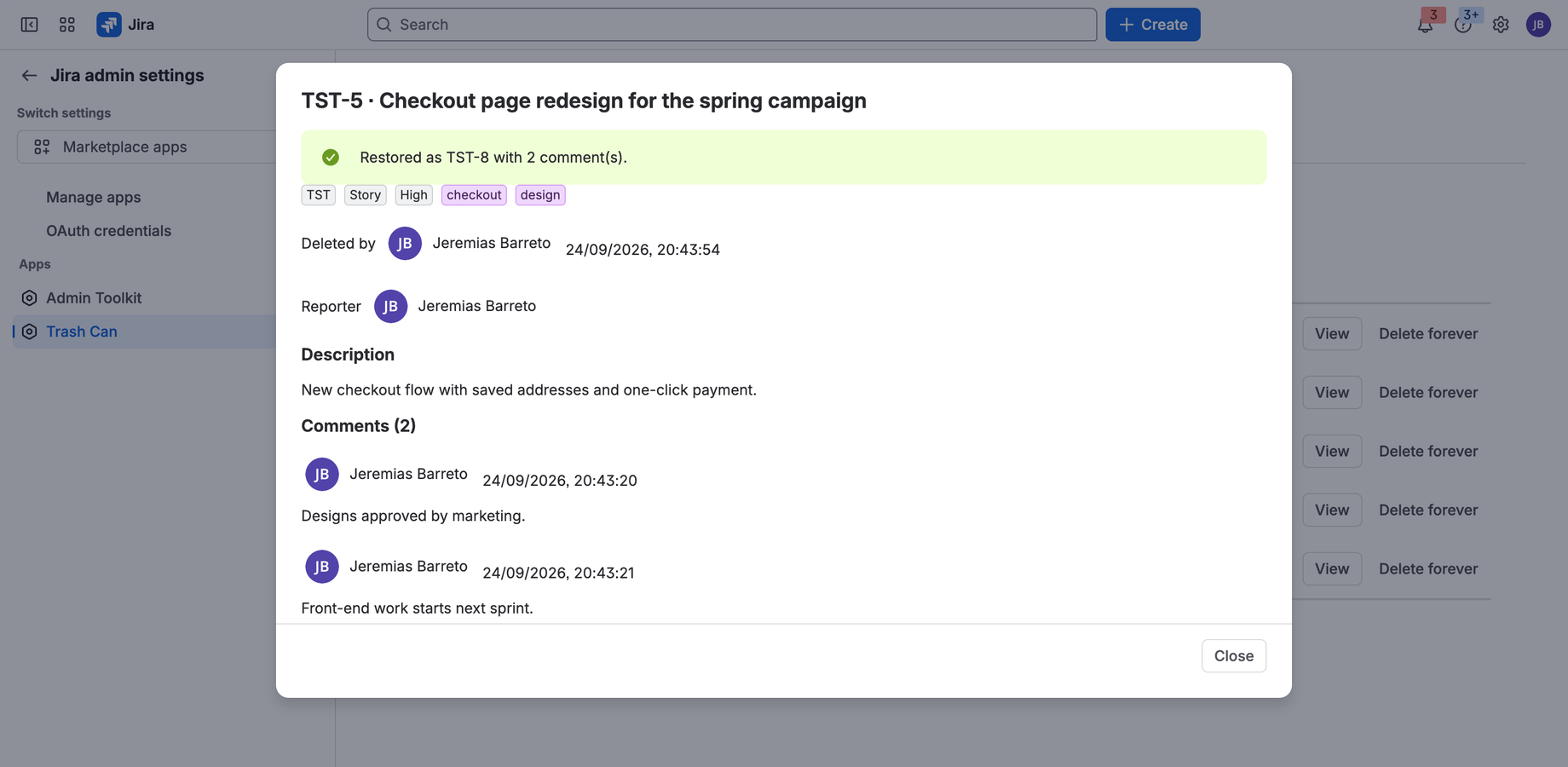Click the Jira logo
1568x767 pixels.
(x=125, y=25)
